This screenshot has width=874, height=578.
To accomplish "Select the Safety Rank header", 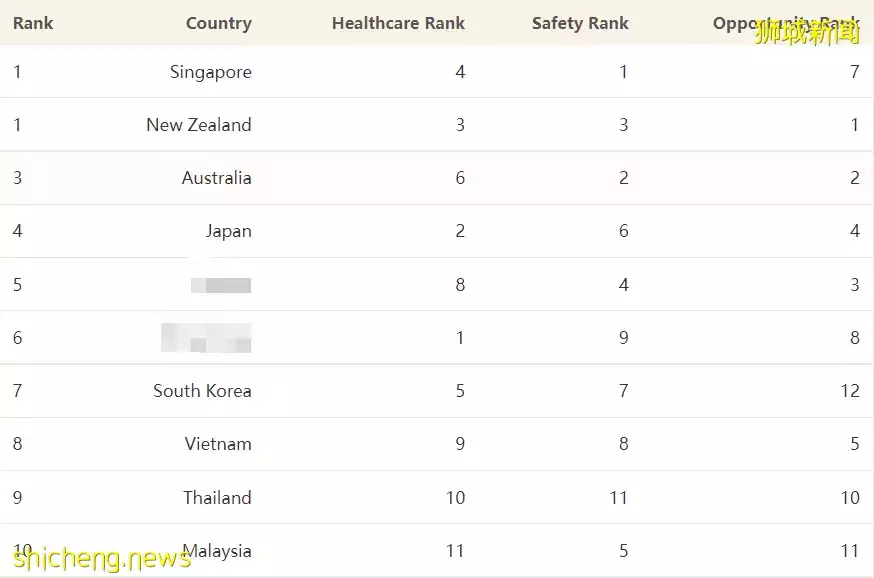I will (580, 23).
